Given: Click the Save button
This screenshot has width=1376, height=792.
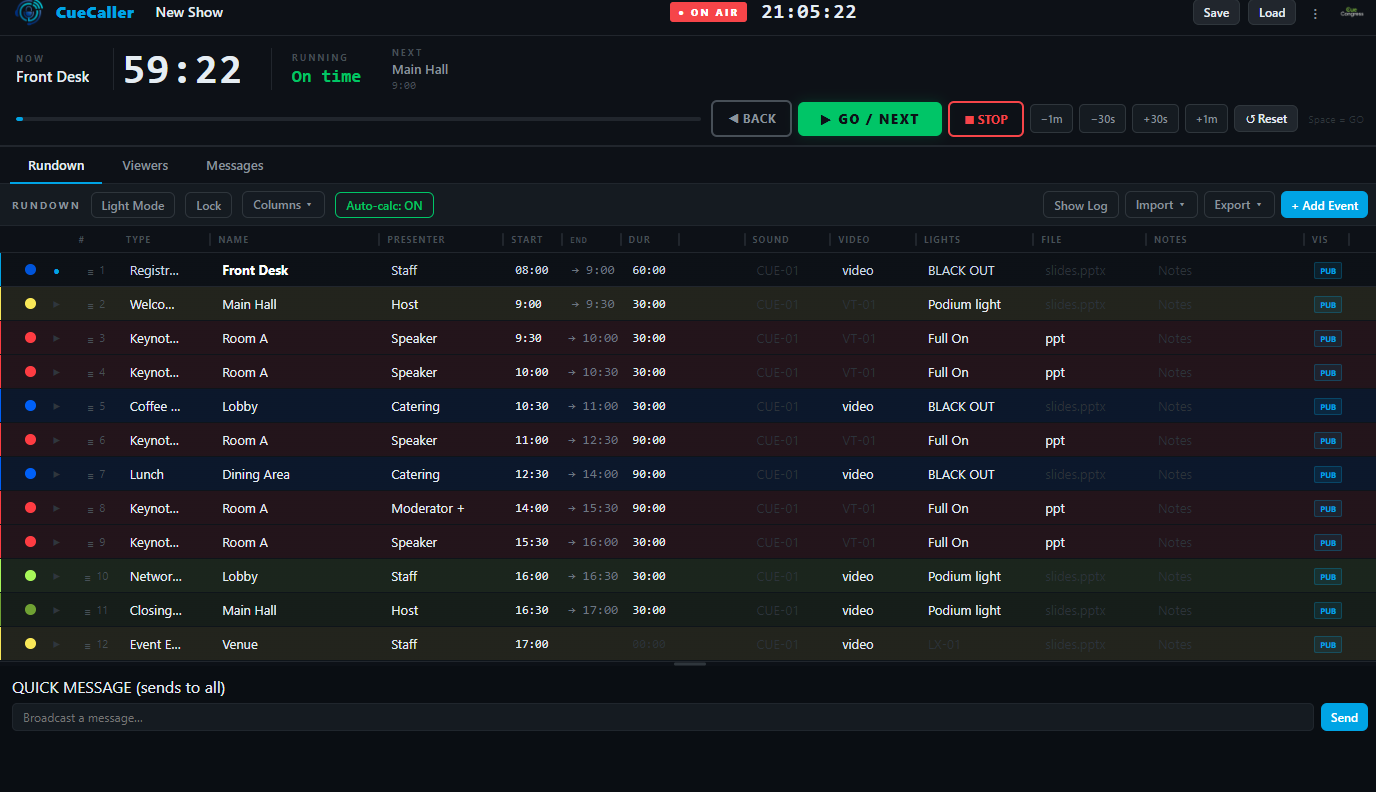Looking at the screenshot, I should tap(1216, 13).
